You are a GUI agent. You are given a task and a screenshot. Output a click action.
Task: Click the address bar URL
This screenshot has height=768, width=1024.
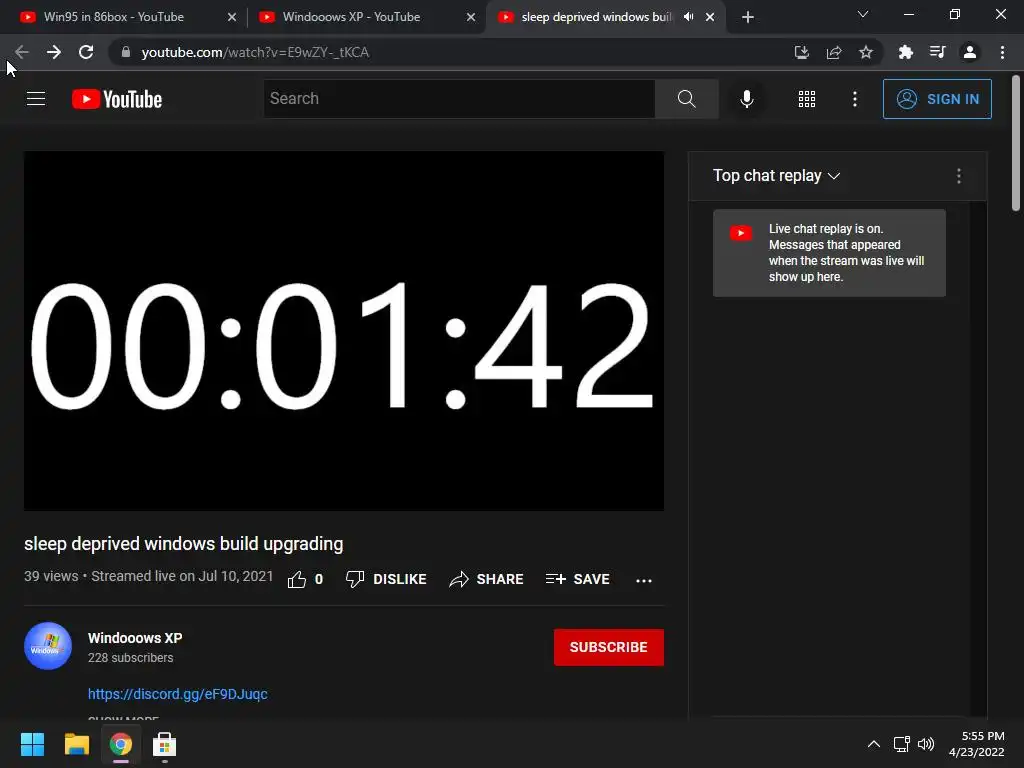255,52
